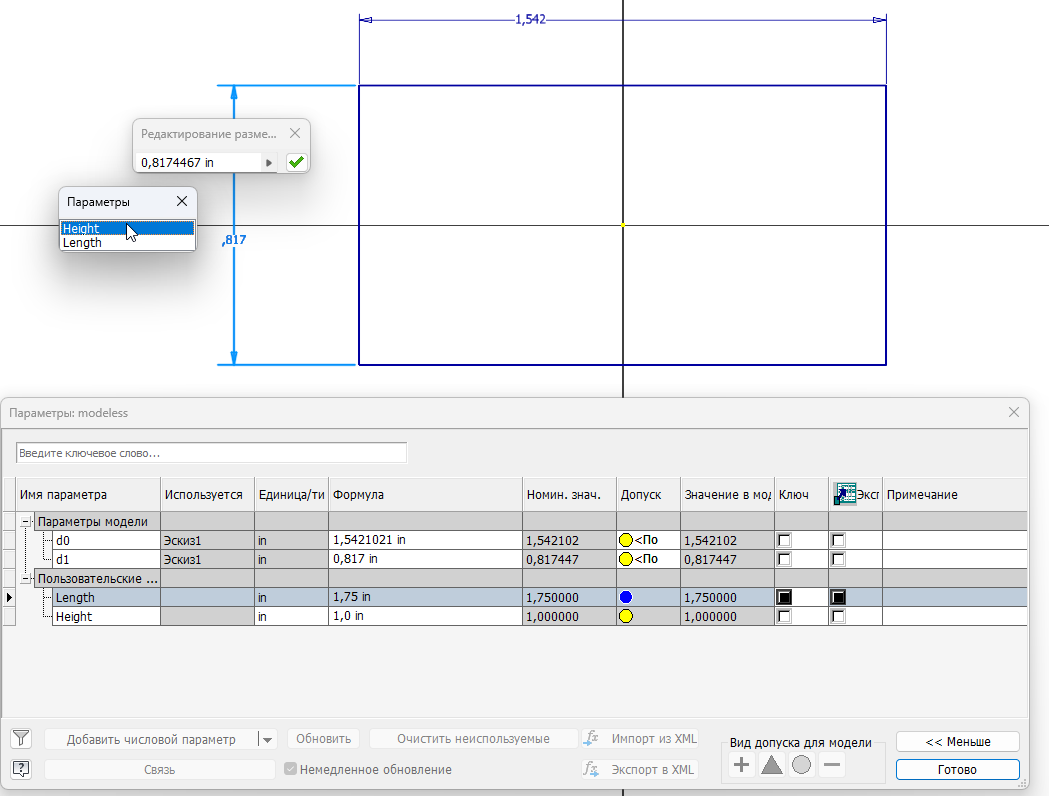Toggle the Немедленное обновление checkbox

(x=290, y=769)
